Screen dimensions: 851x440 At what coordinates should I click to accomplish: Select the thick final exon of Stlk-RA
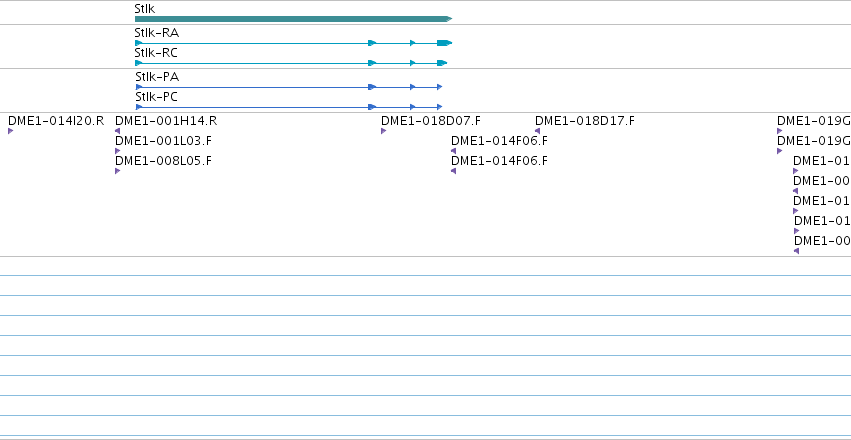[444, 43]
